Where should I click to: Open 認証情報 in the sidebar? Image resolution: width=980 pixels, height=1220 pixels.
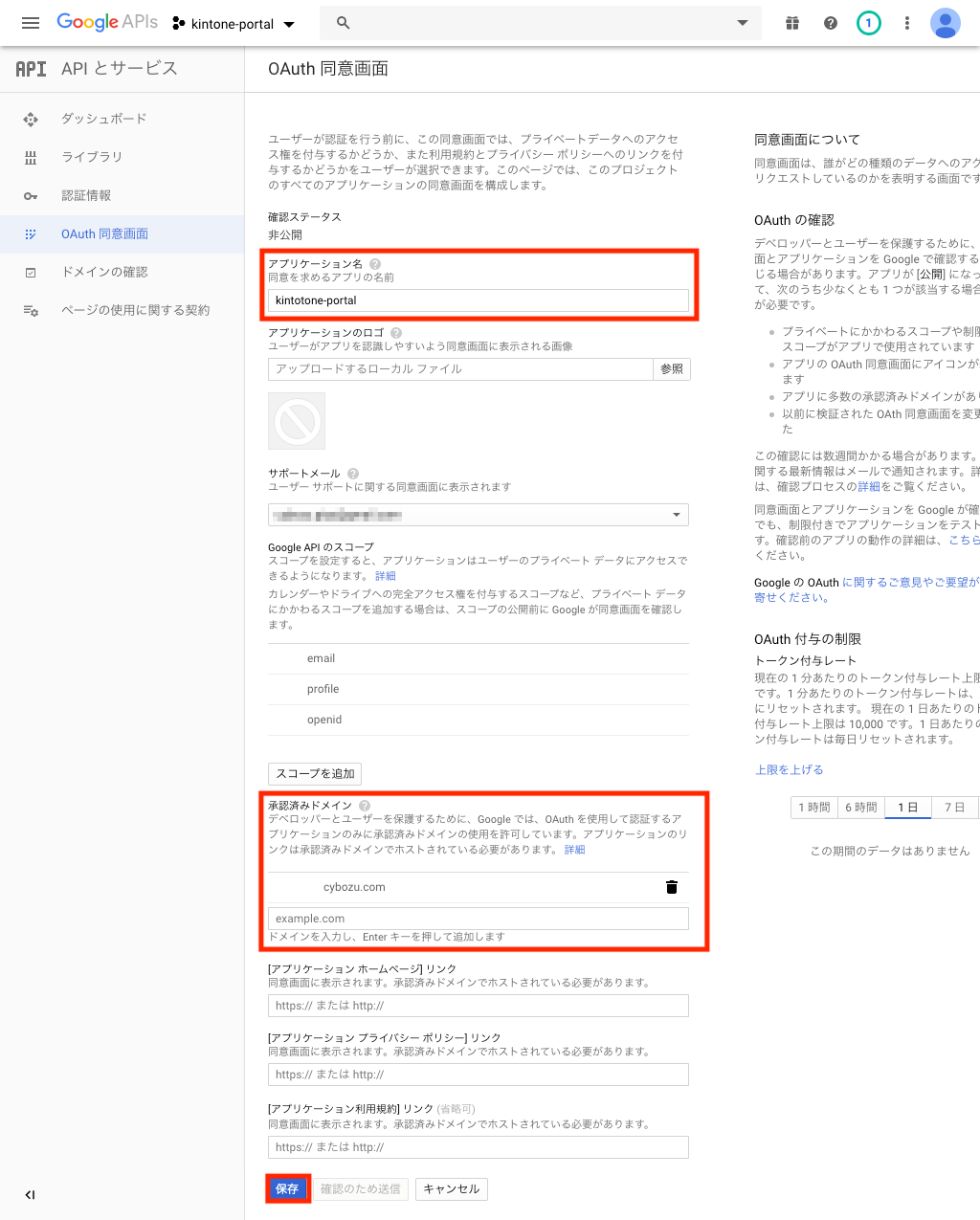[x=86, y=195]
